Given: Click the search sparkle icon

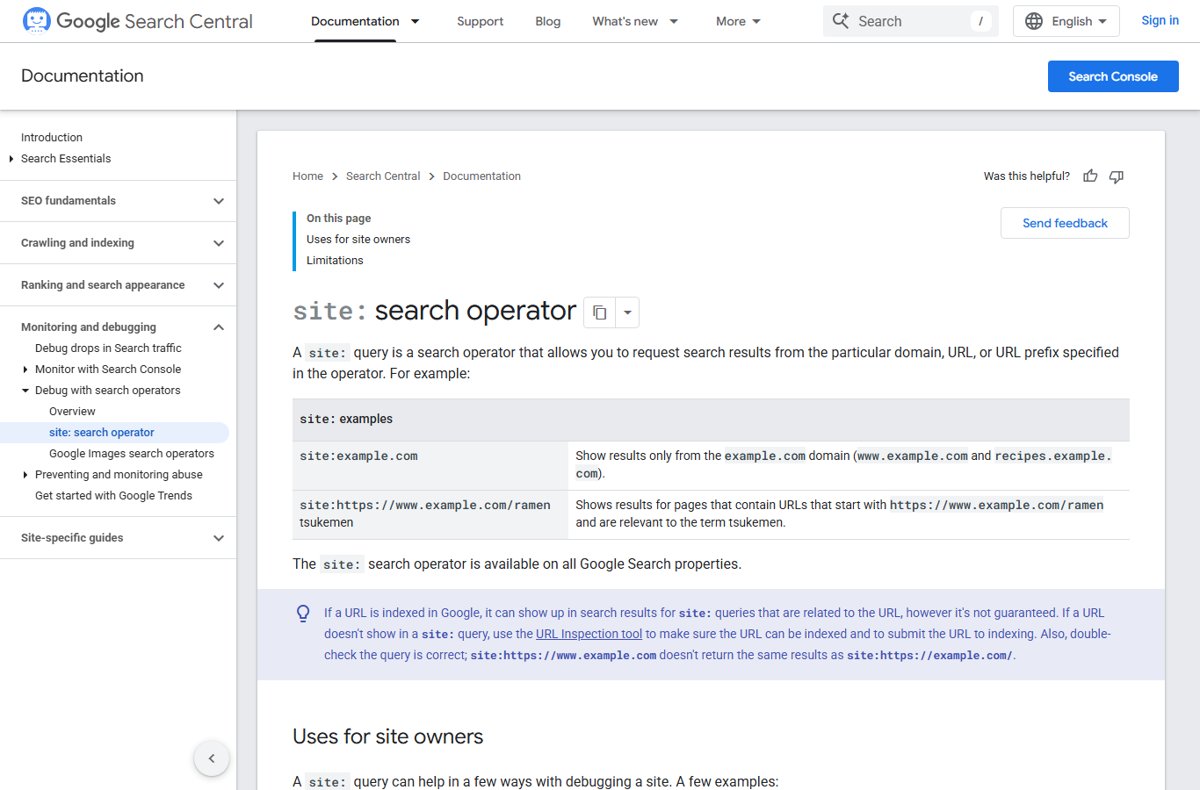Looking at the screenshot, I should [x=840, y=21].
